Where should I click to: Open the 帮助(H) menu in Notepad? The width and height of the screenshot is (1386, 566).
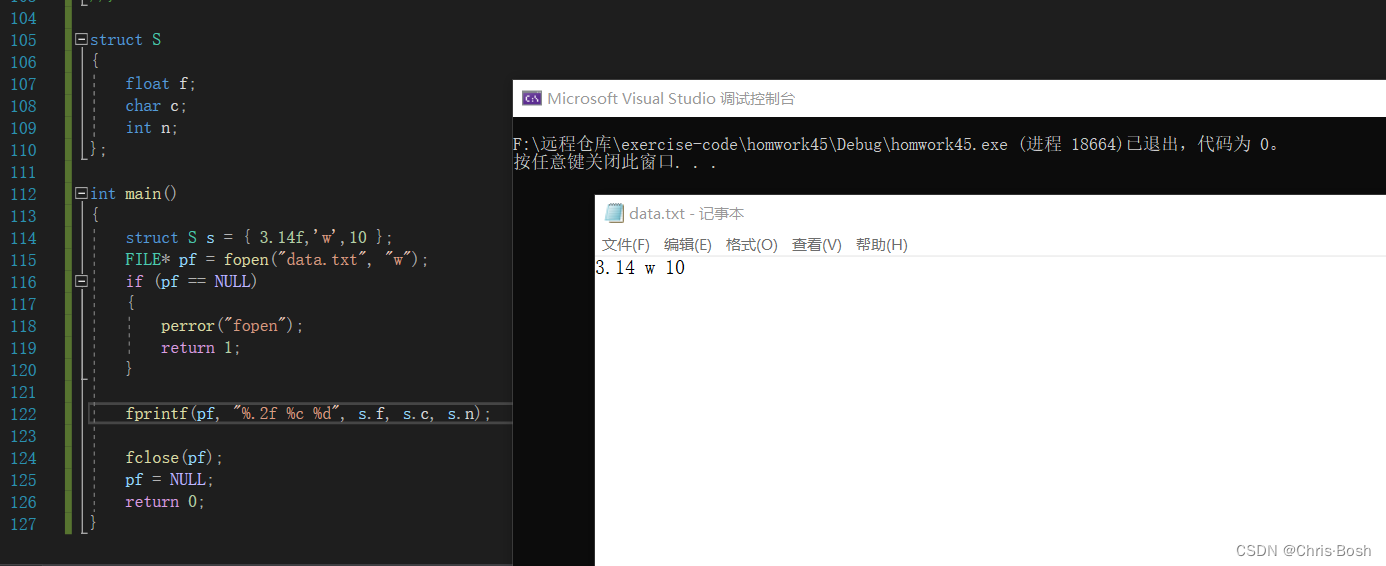tap(882, 245)
